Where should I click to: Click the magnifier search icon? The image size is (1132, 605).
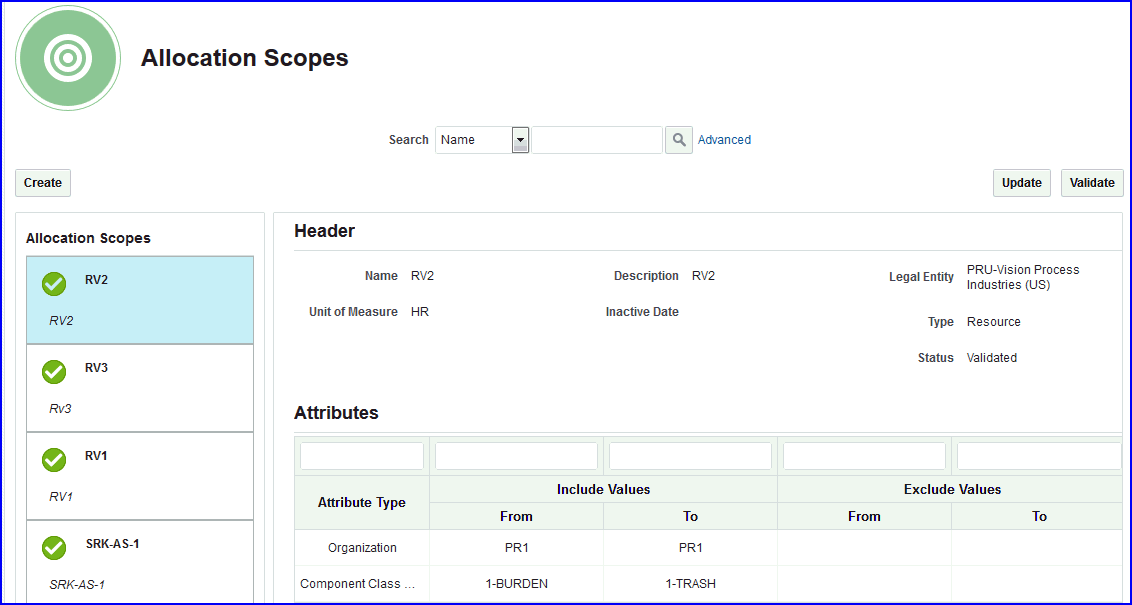coord(679,140)
